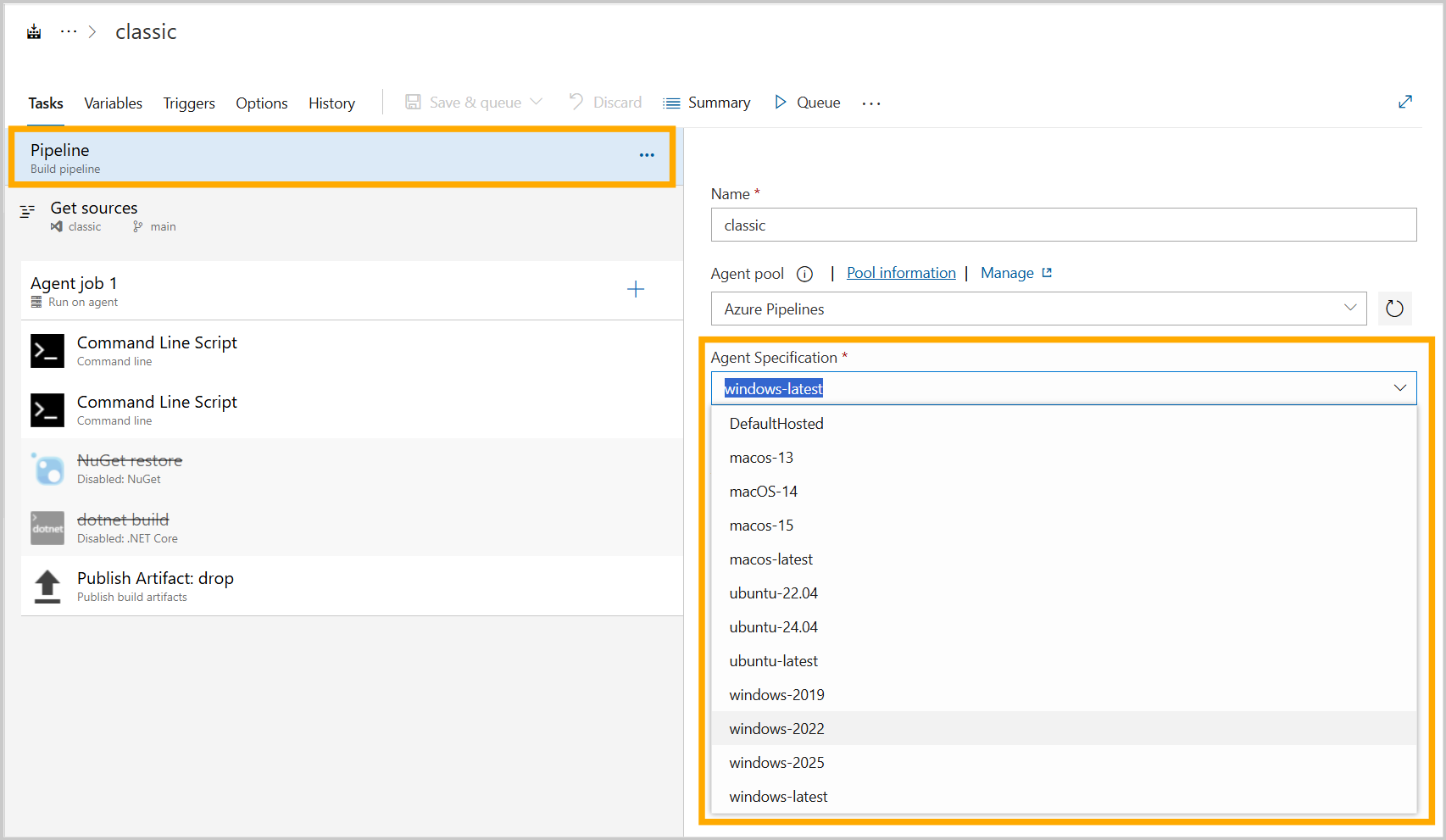Open the Pipeline row ellipsis menu
Image resolution: width=1446 pixels, height=840 pixels.
point(647,155)
